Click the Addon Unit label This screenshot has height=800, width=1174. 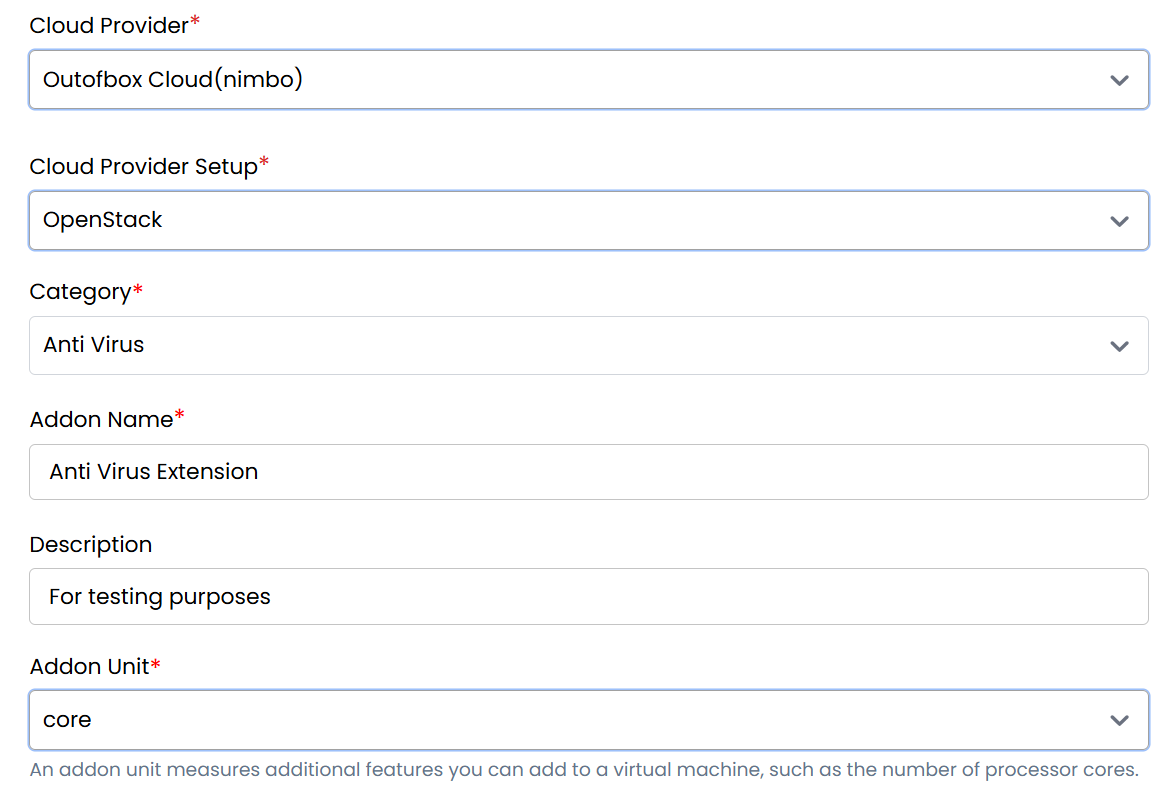click(x=89, y=667)
